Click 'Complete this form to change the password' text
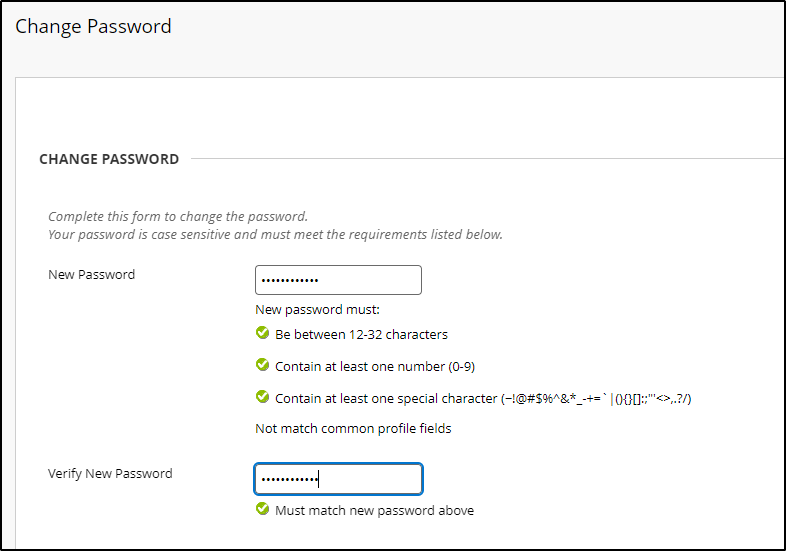Viewport: 786px width, 551px height. point(178,216)
